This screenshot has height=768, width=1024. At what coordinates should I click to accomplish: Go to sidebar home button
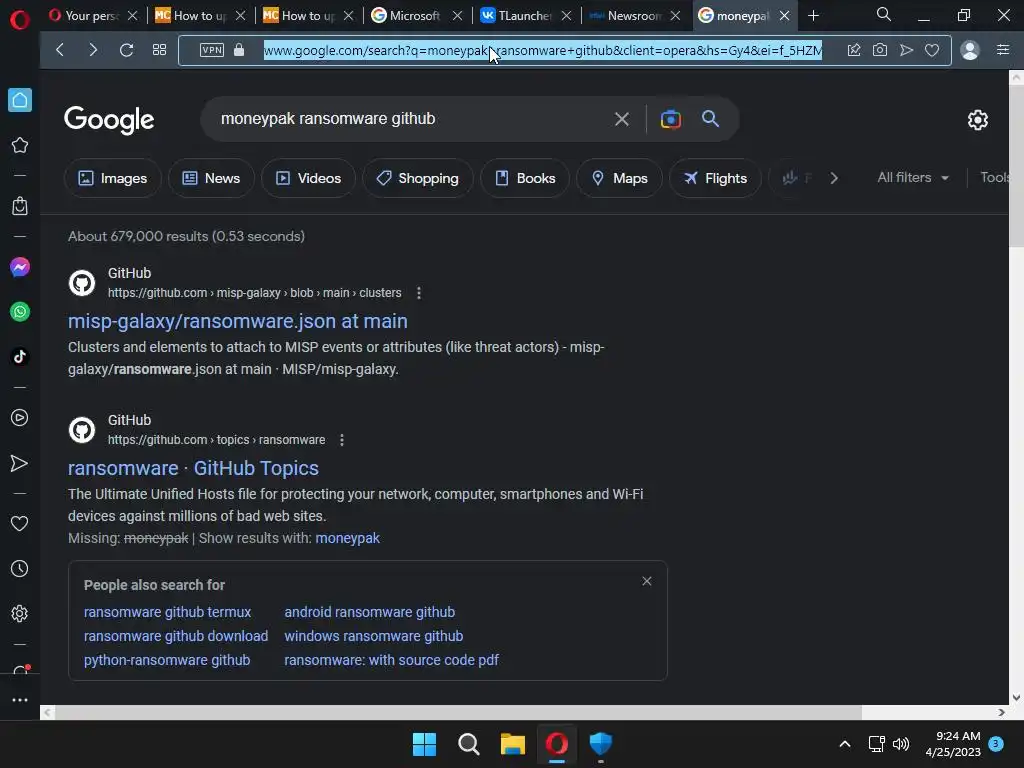pos(20,100)
